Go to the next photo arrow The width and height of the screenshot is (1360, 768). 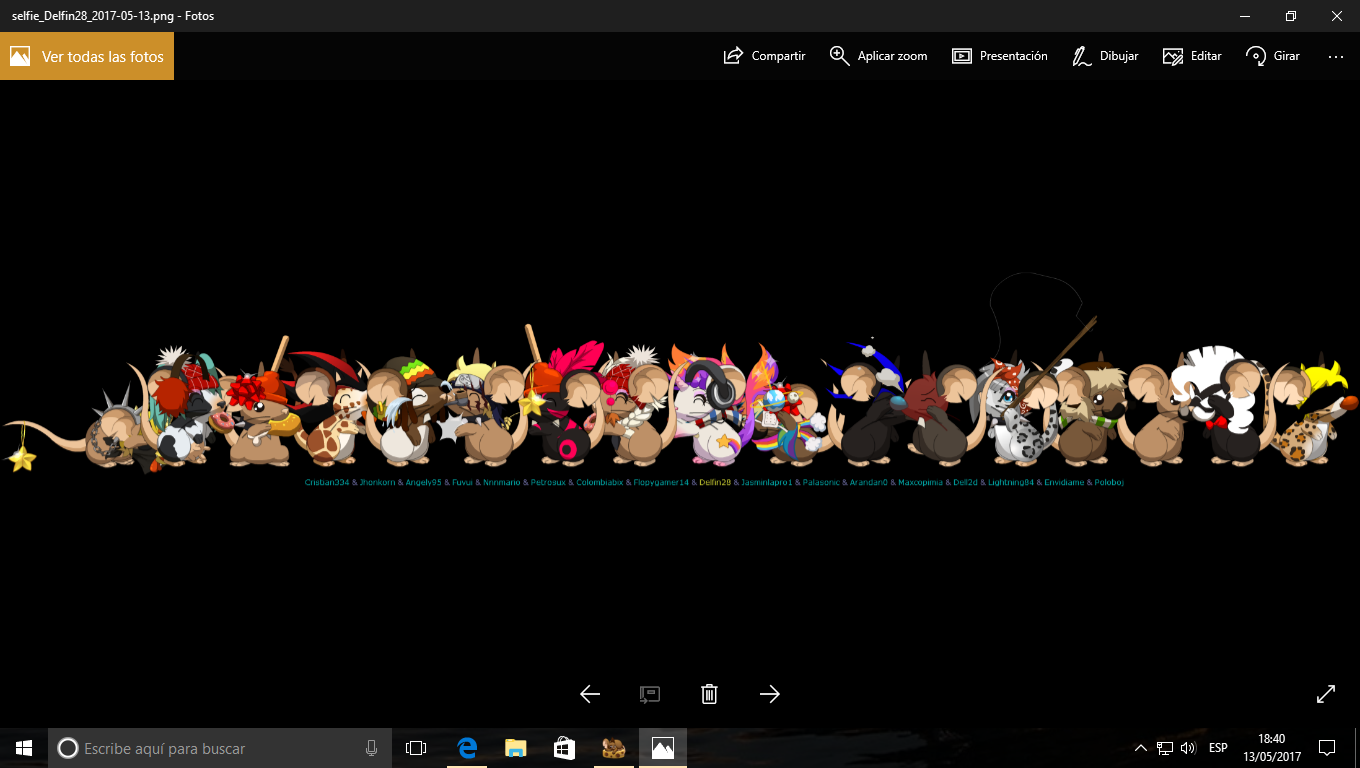coord(770,694)
